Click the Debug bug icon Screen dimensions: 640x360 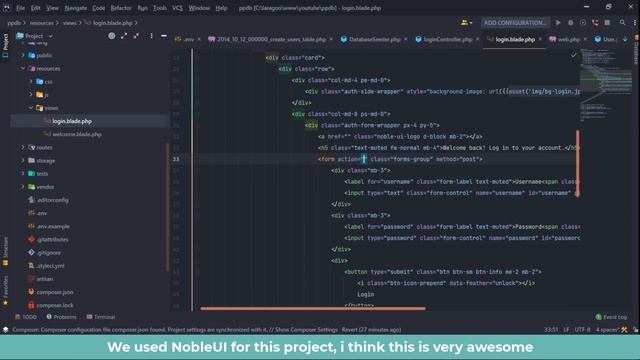tap(571, 23)
